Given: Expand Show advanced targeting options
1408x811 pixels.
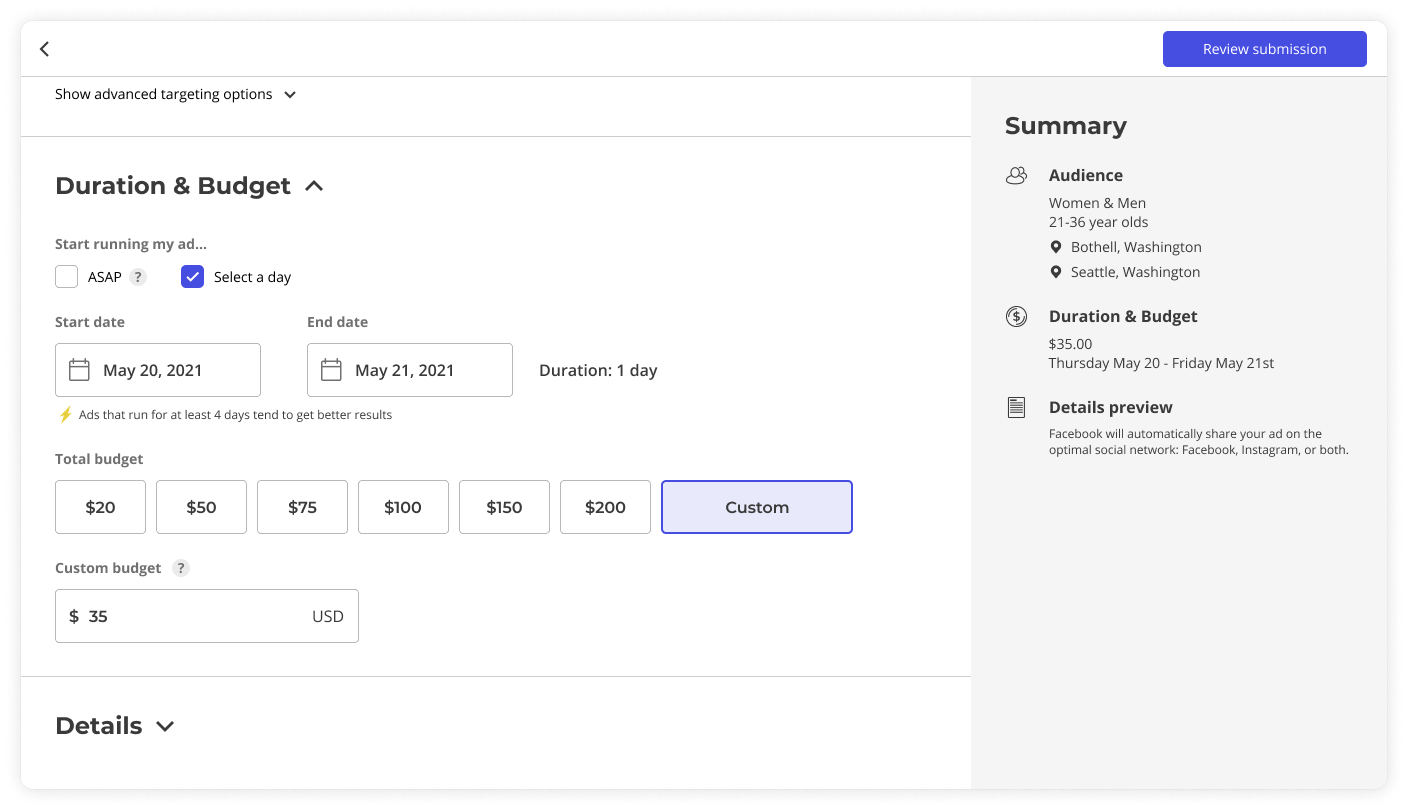Looking at the screenshot, I should pyautogui.click(x=176, y=95).
